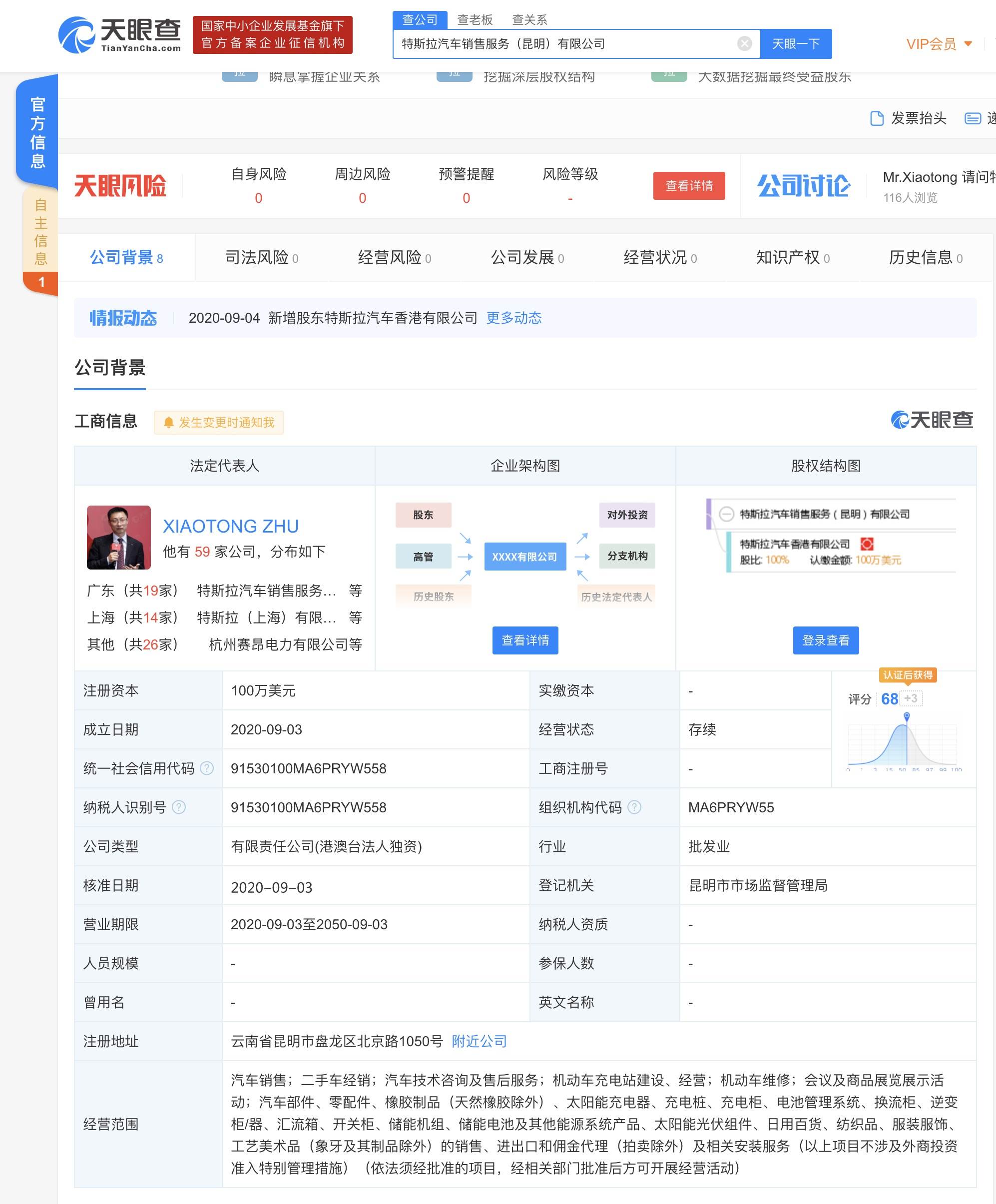The width and height of the screenshot is (996, 1204).
Task: Click 自身风险 count
Action: 258,198
